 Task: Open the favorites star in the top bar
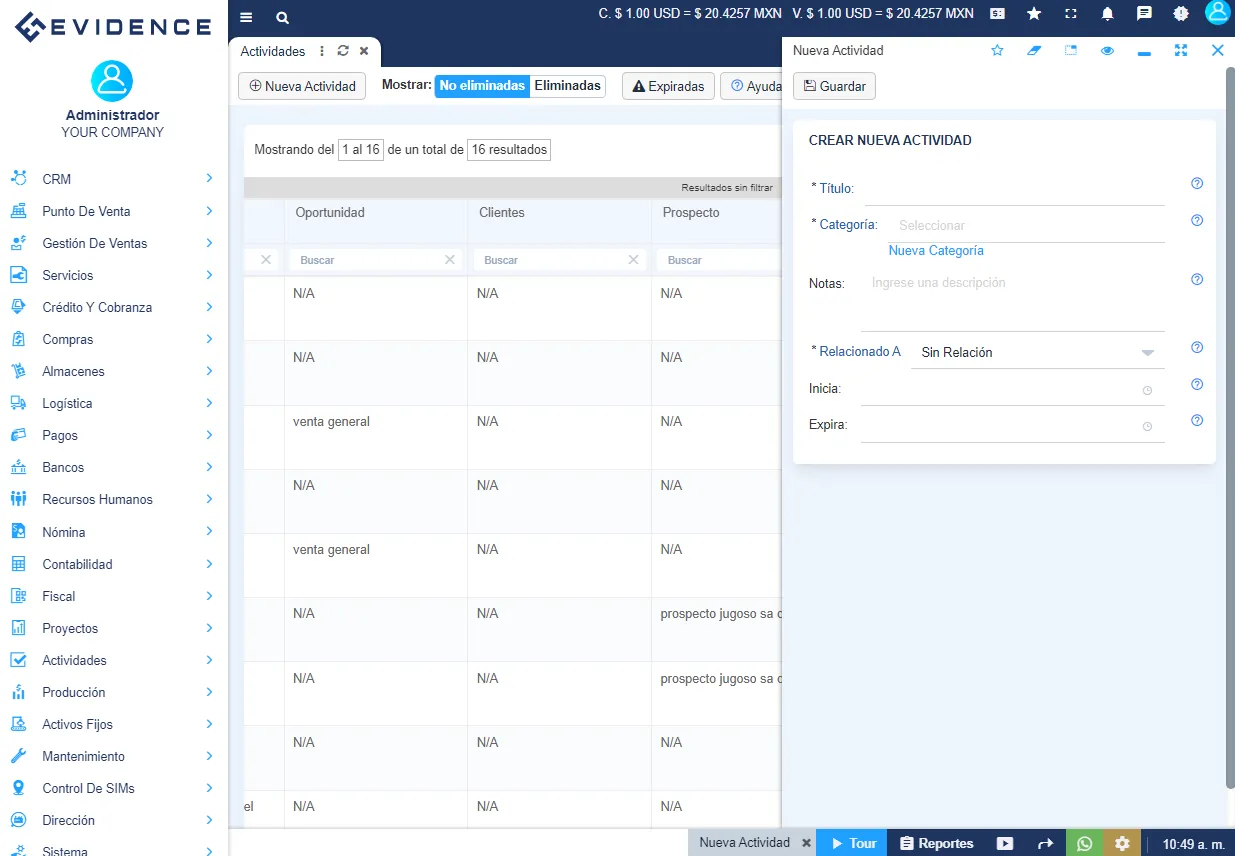coord(1033,14)
